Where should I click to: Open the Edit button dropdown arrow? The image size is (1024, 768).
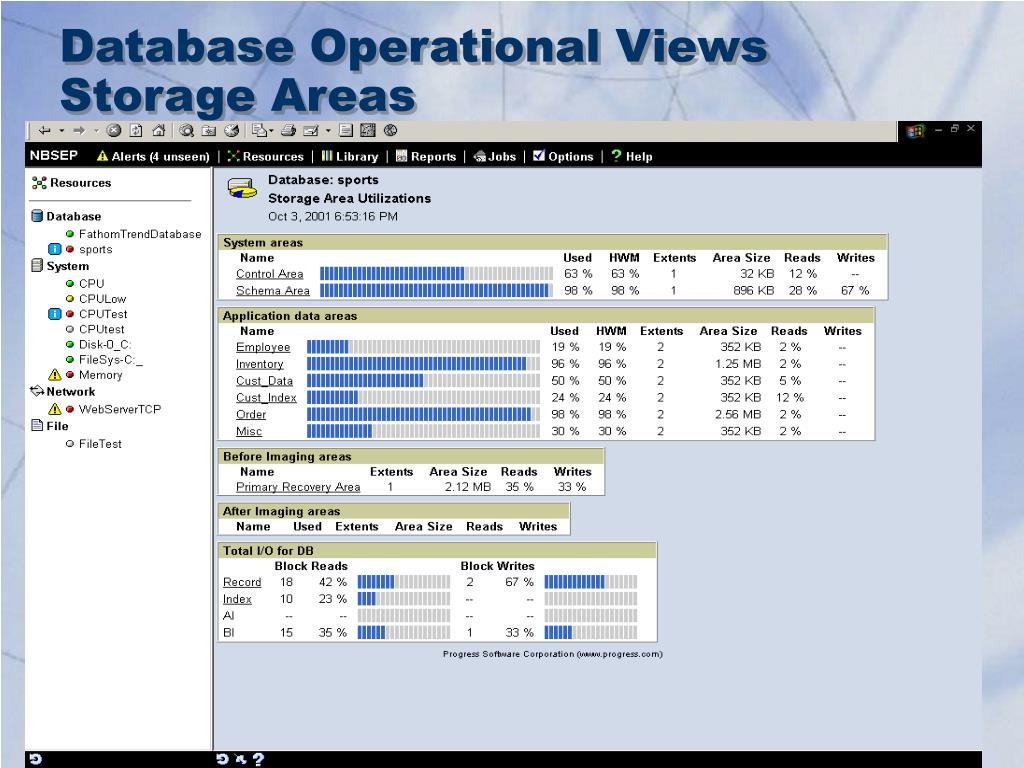coord(328,131)
